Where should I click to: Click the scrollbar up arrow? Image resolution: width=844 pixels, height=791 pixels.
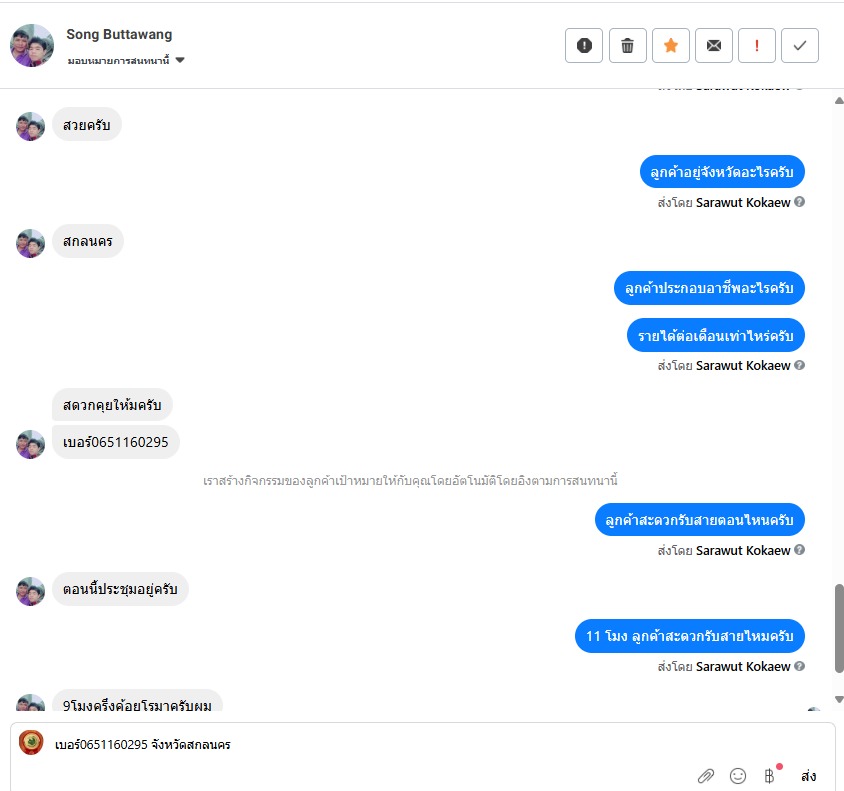[839, 101]
